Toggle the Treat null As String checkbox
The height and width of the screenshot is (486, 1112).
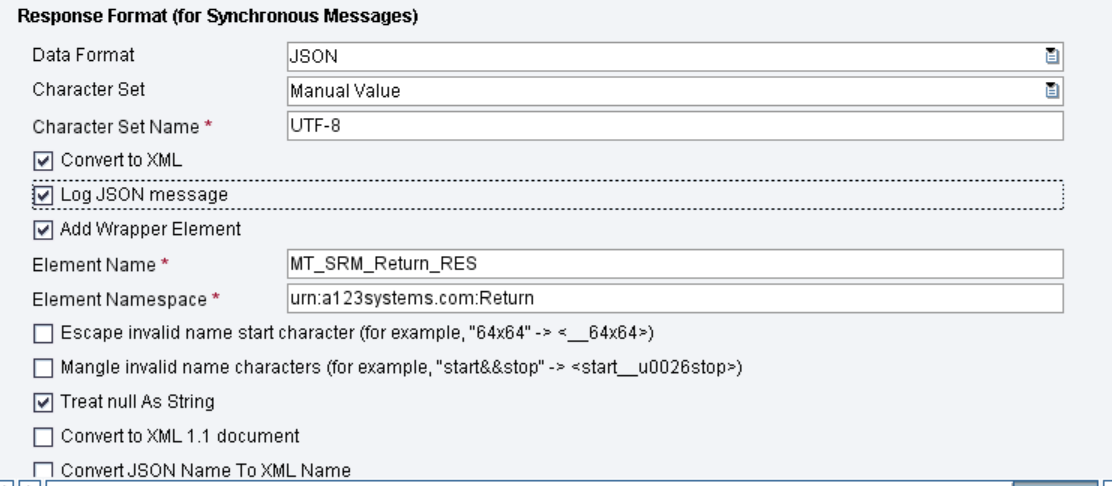click(x=43, y=402)
